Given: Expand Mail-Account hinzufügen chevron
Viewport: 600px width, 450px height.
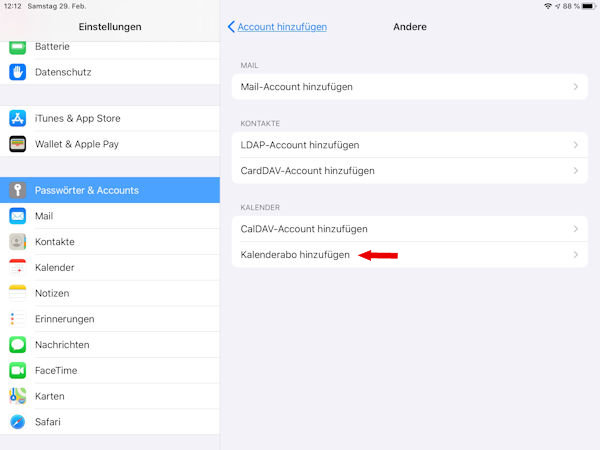Looking at the screenshot, I should 575,87.
